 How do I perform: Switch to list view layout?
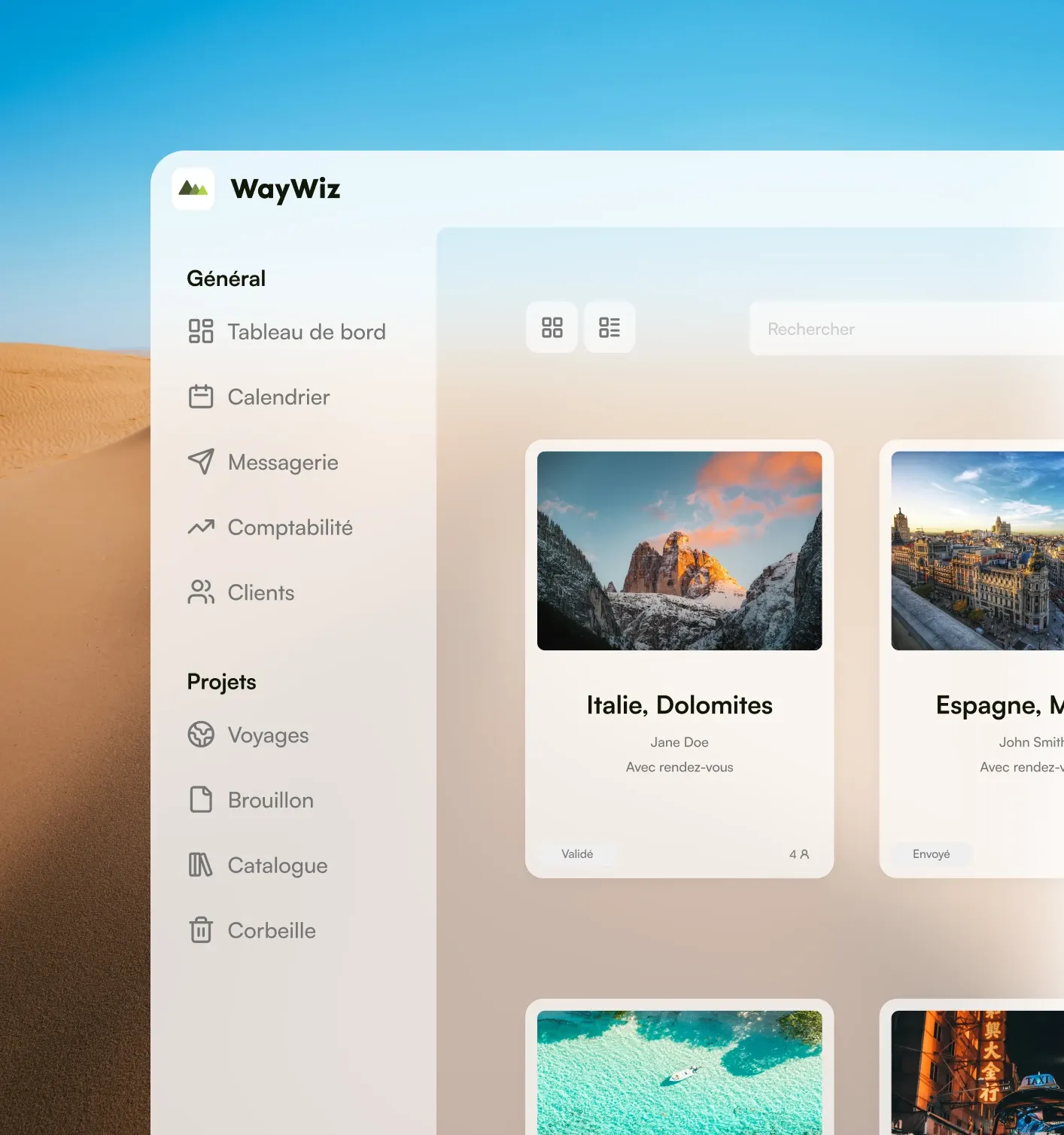(x=610, y=327)
